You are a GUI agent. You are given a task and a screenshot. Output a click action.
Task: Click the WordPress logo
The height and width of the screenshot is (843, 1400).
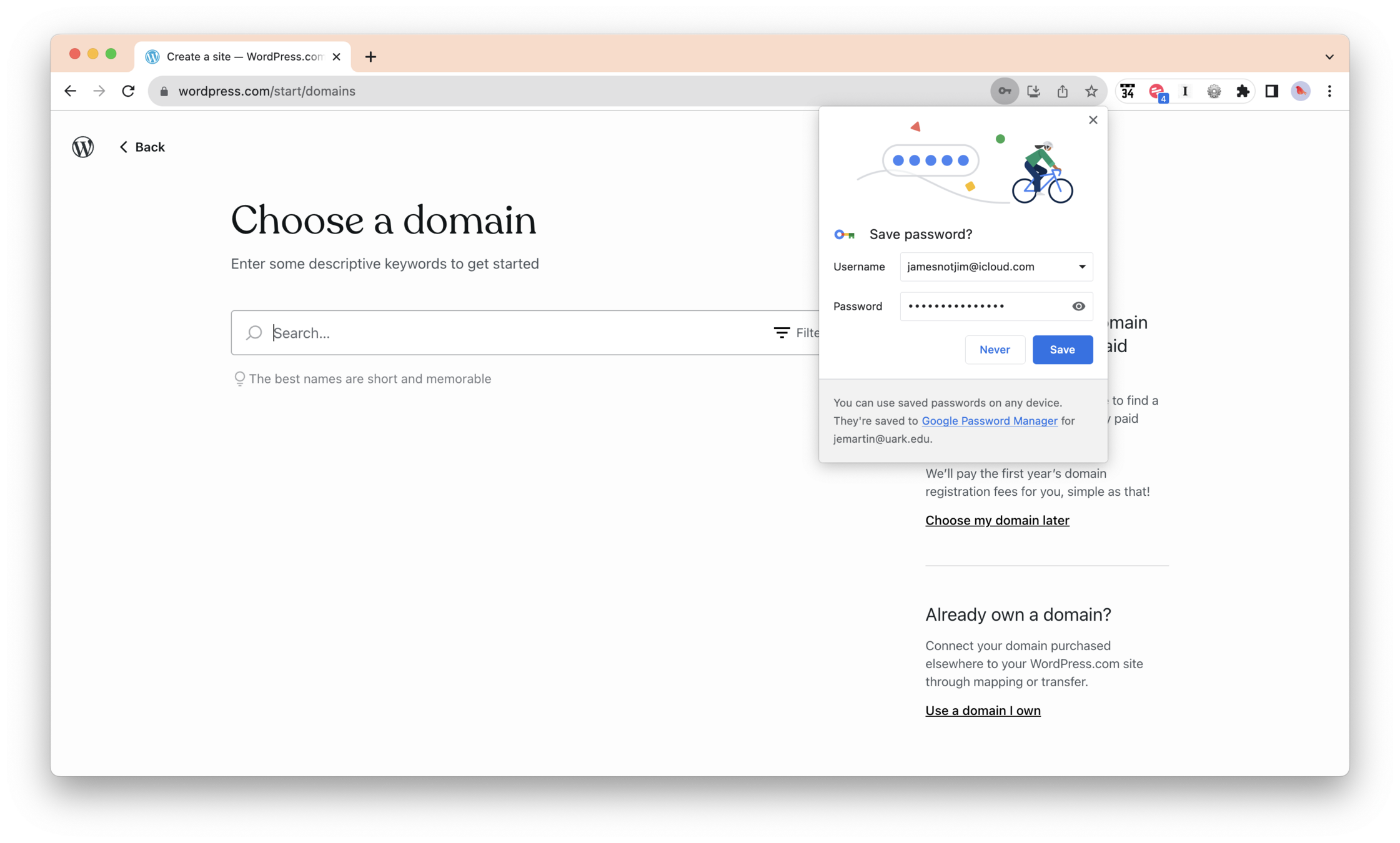coord(83,147)
